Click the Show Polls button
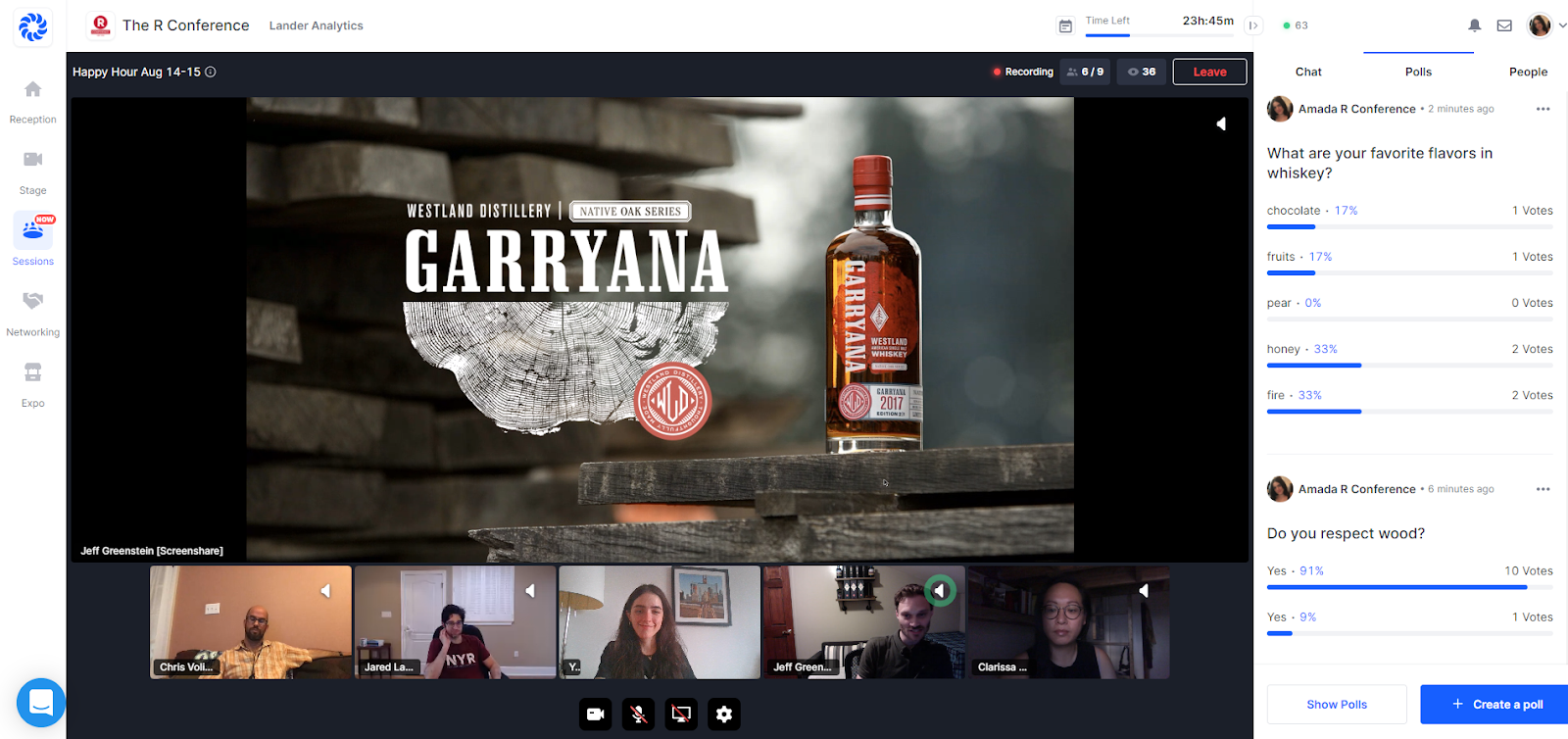The height and width of the screenshot is (739, 1568). (x=1337, y=705)
